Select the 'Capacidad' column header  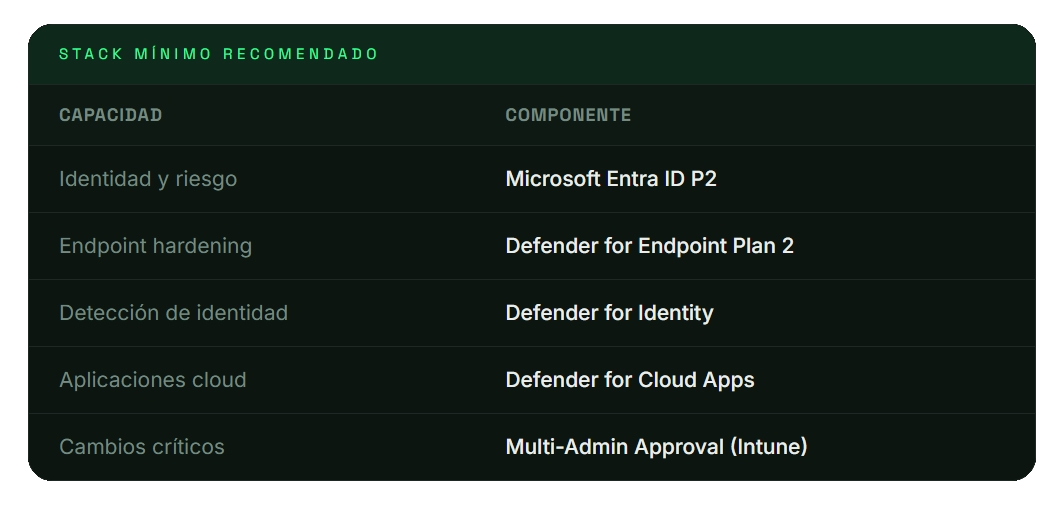[110, 115]
